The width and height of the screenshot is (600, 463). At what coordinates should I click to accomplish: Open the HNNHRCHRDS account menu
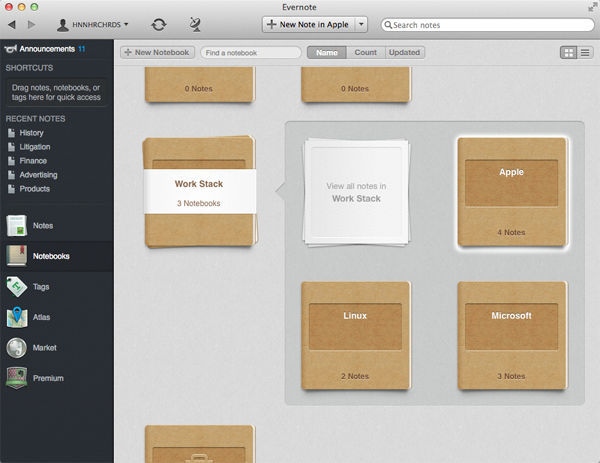pos(92,25)
